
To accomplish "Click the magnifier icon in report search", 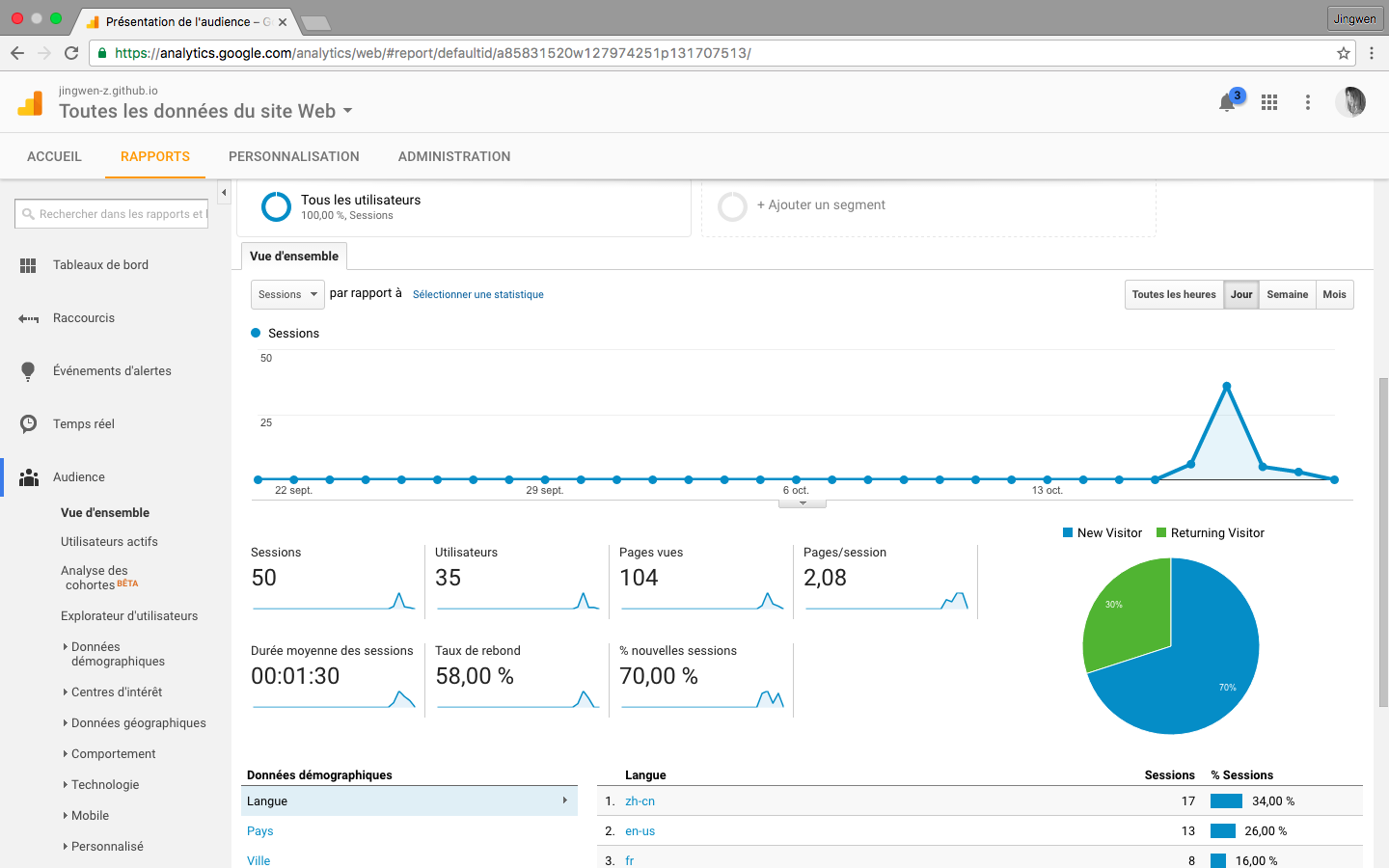I will tap(29, 214).
